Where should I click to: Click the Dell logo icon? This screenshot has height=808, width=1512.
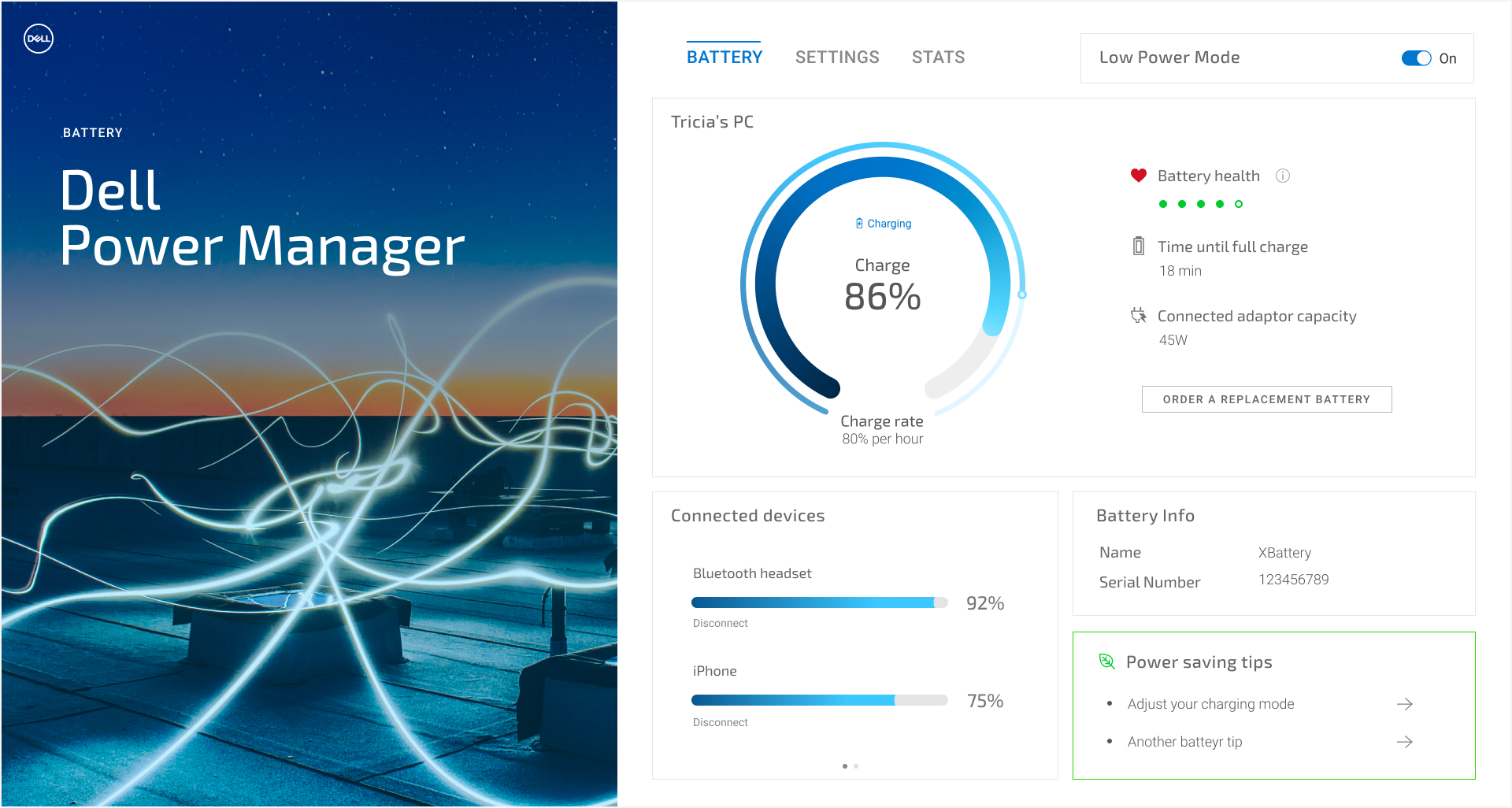tap(39, 39)
